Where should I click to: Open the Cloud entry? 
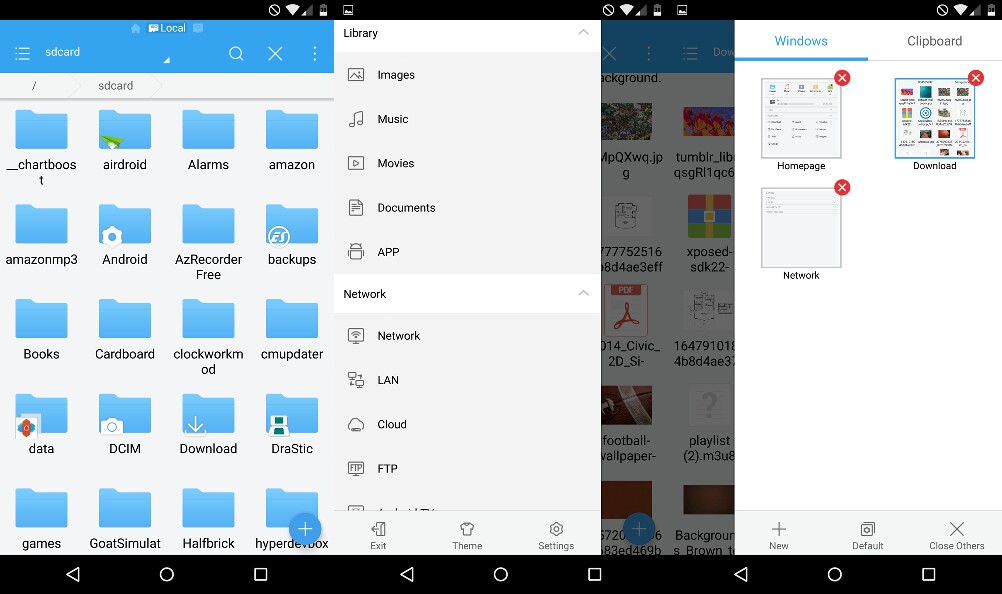(467, 424)
